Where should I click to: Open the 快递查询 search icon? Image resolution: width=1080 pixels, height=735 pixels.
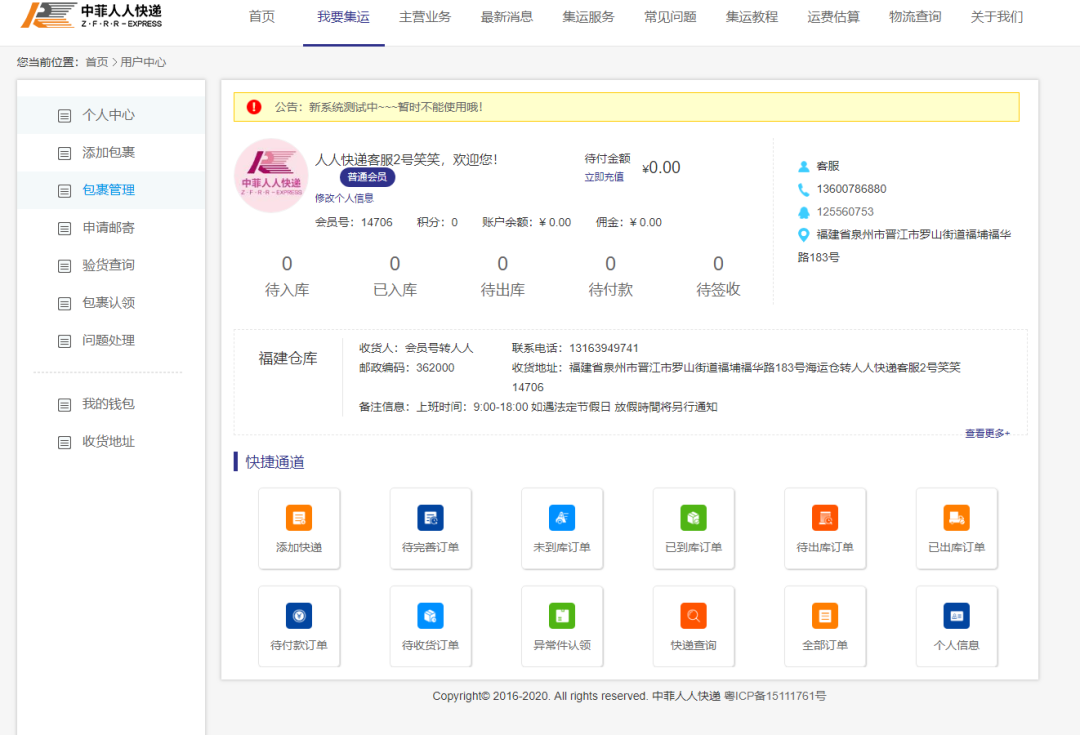point(694,616)
